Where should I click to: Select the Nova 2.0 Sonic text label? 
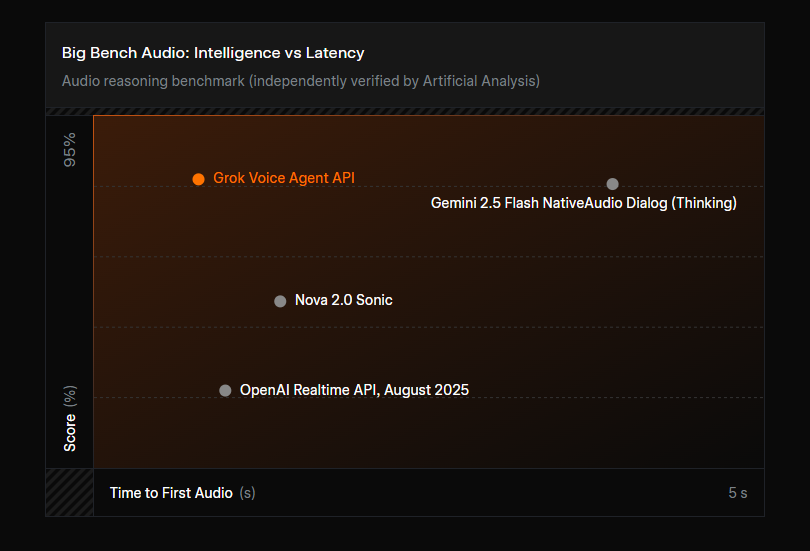tap(343, 300)
